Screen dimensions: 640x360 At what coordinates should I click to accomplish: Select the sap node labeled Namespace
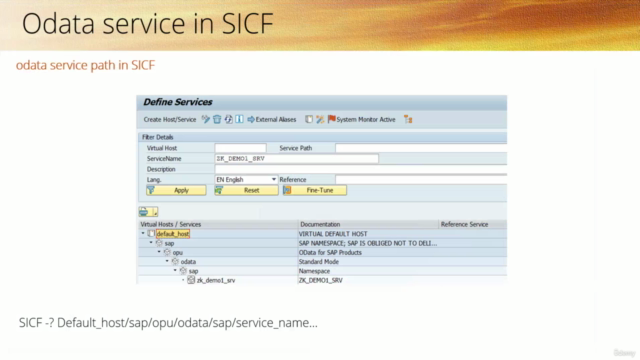pos(193,271)
